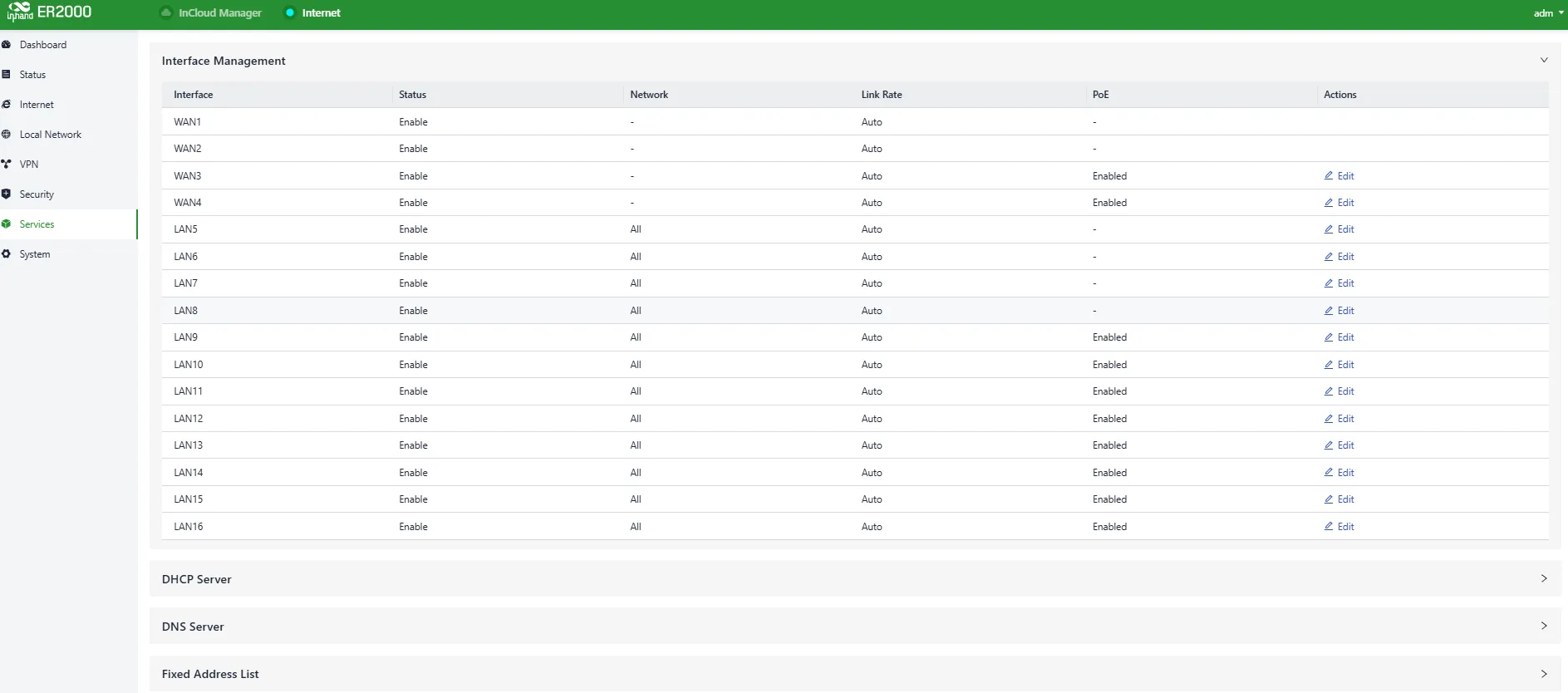The image size is (1568, 693).
Task: Expand the DHCP Server section
Action: coord(1544,578)
